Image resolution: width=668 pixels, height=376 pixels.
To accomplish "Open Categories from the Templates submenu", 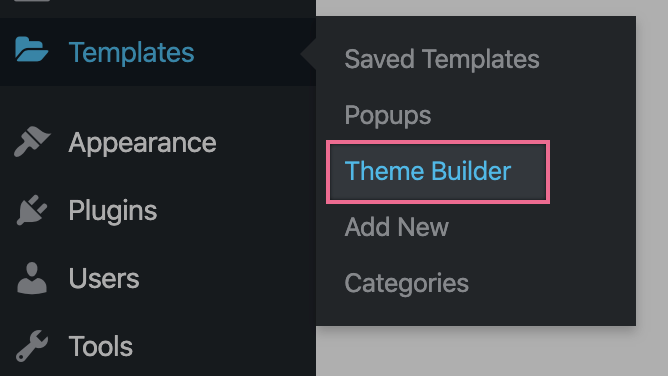I will [x=406, y=283].
